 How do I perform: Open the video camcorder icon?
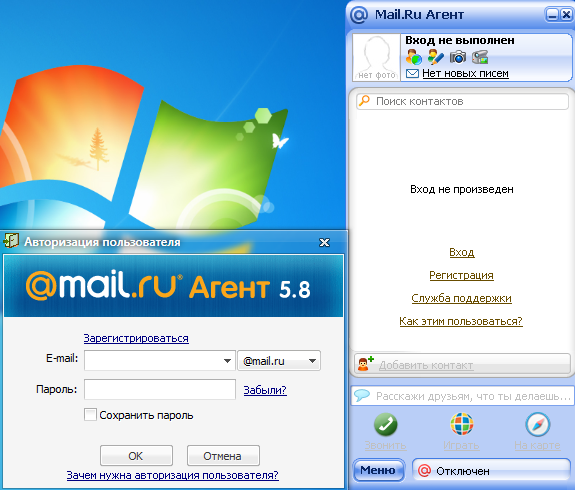coord(480,57)
